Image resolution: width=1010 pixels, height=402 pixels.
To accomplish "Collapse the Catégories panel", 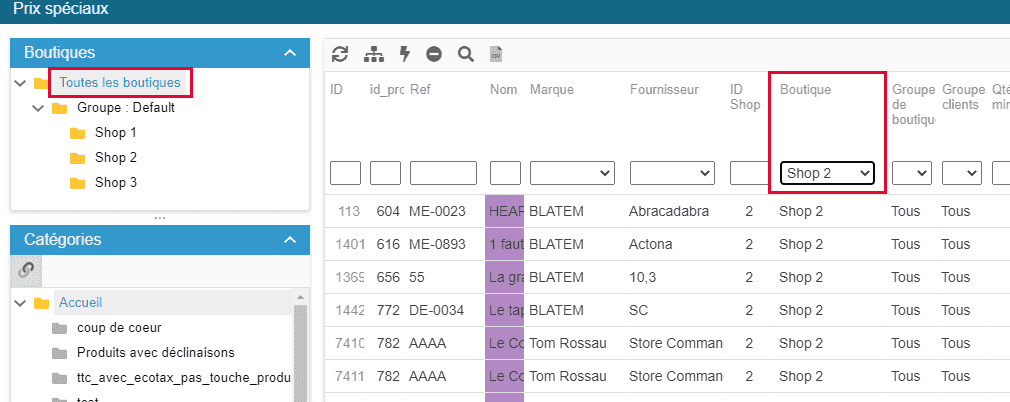I will tap(290, 240).
